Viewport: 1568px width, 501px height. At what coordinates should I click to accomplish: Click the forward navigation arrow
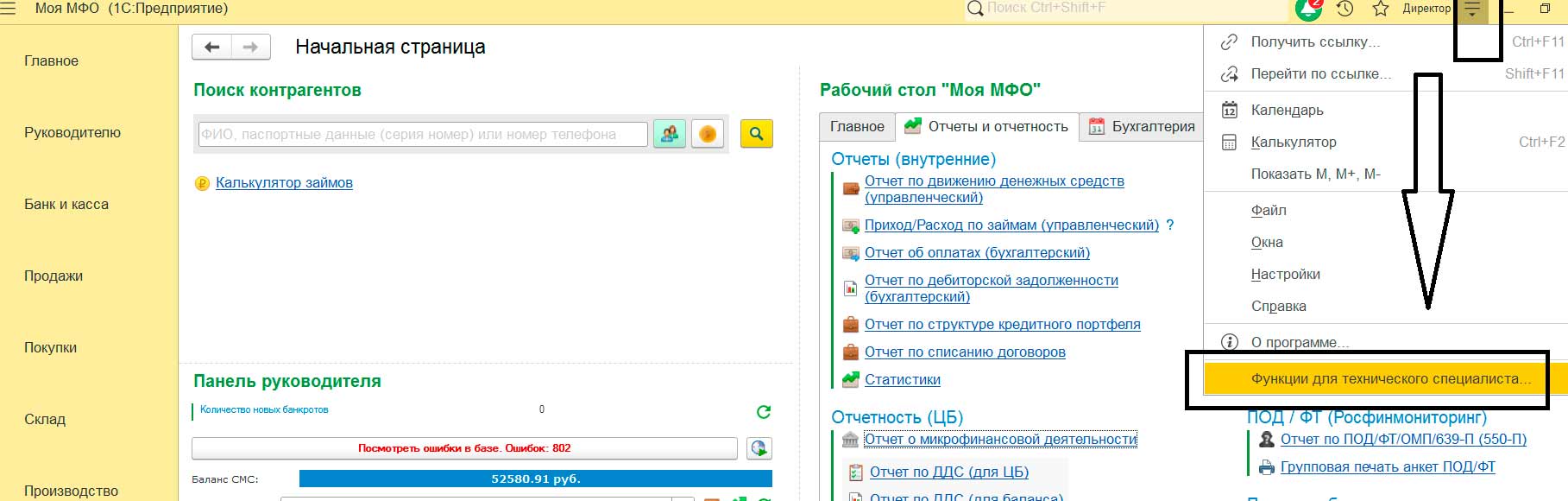pyautogui.click(x=251, y=47)
